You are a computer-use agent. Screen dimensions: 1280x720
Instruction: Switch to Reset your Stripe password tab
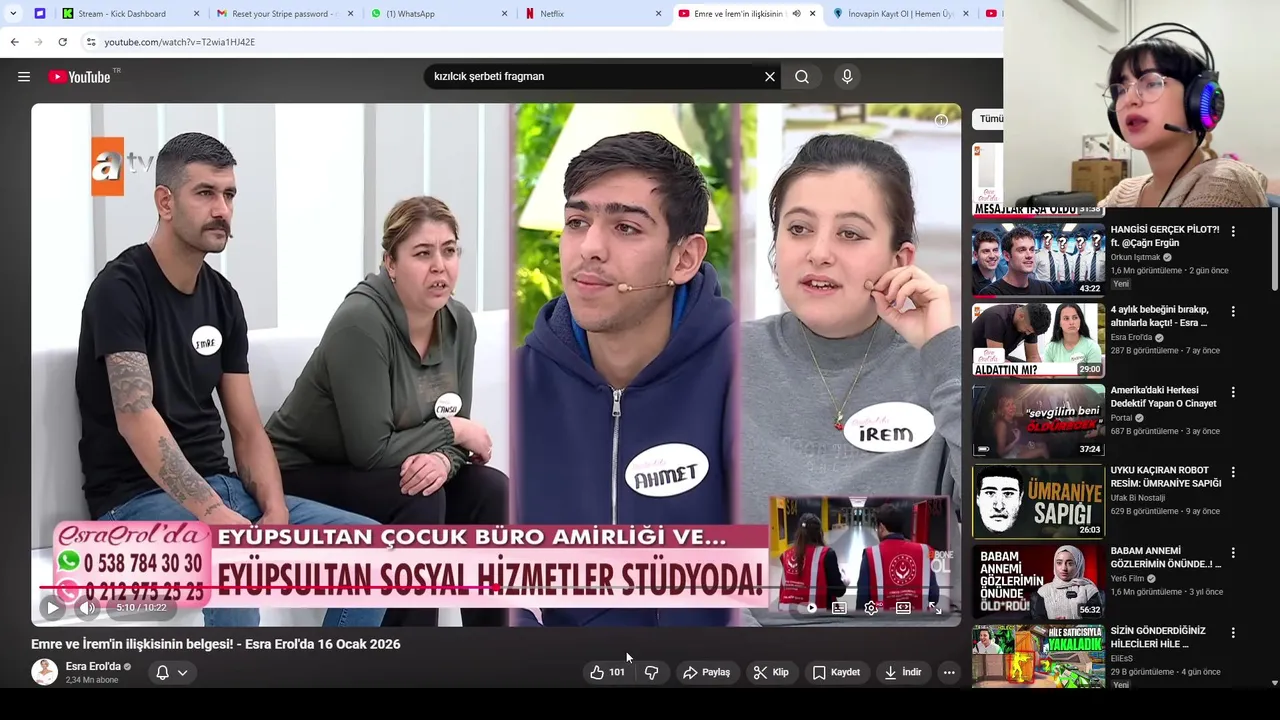pyautogui.click(x=285, y=14)
